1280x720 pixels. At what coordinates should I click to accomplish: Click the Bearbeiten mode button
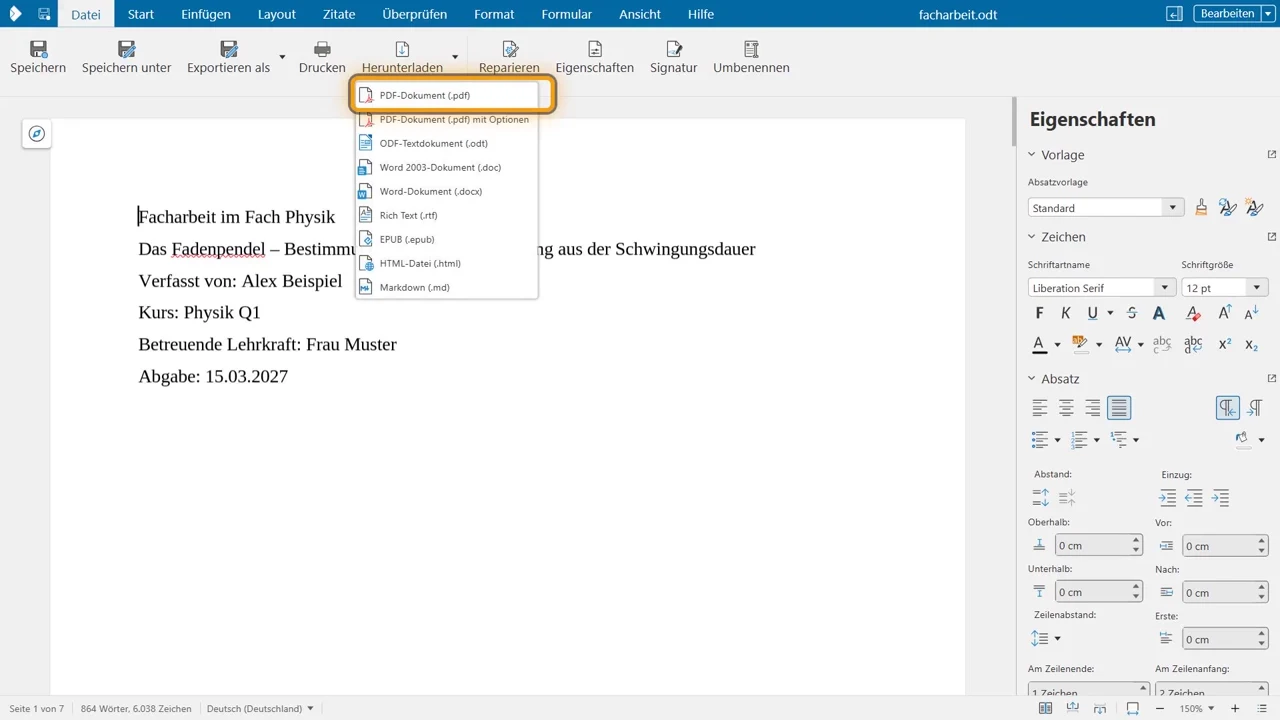(1227, 13)
